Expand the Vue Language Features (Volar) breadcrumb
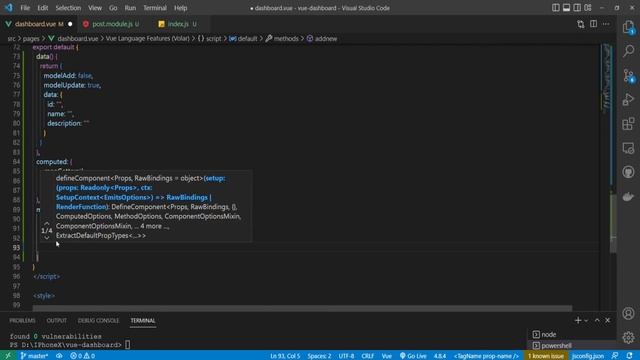 click(148, 39)
